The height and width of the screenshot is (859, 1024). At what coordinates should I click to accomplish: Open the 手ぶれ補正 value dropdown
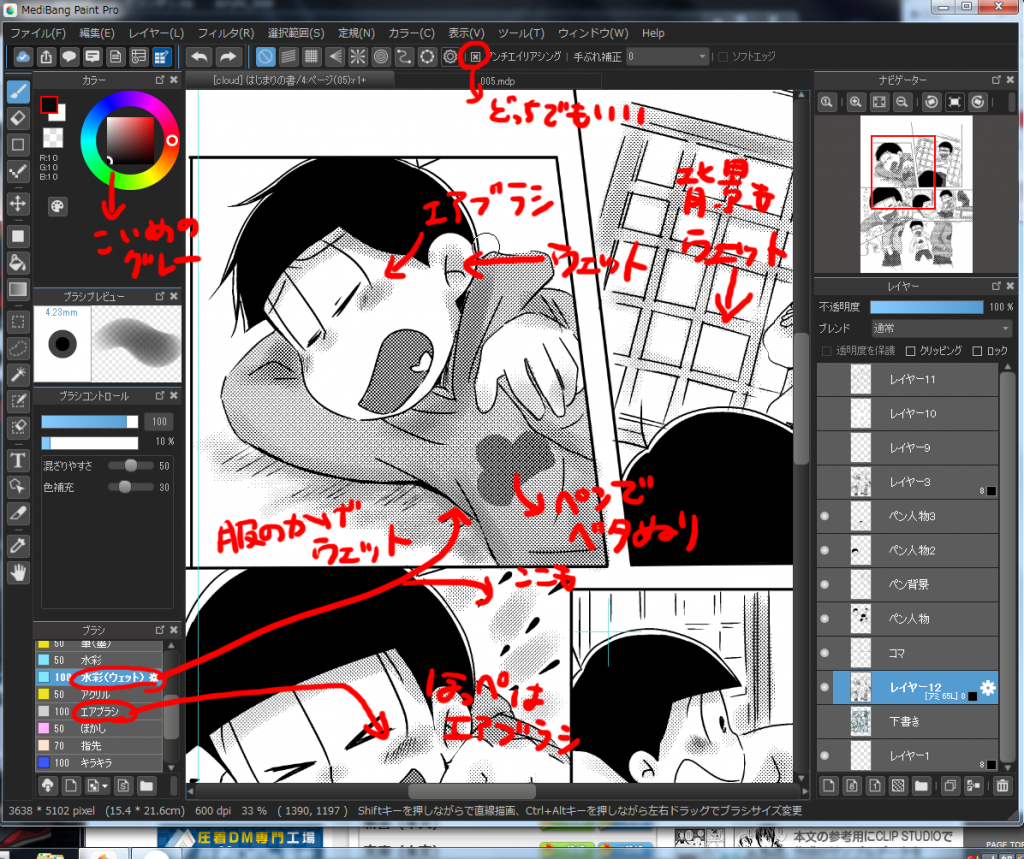coord(667,57)
